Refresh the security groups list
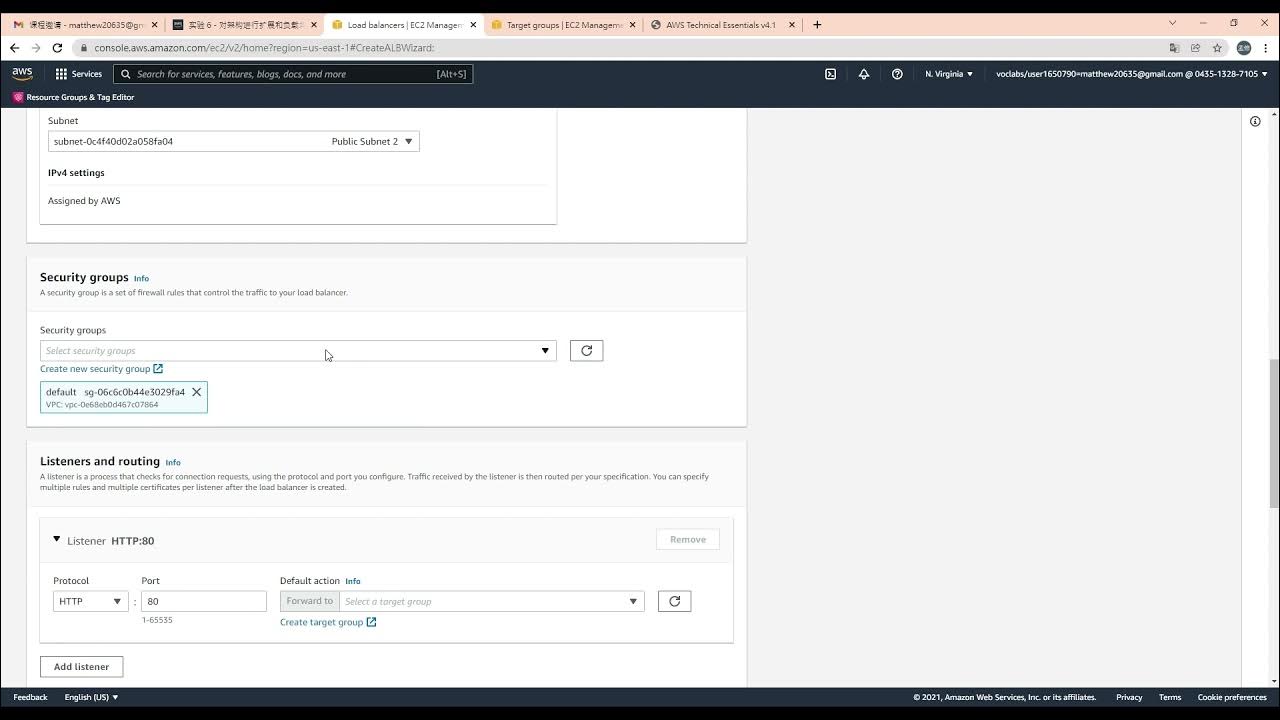1280x720 pixels. pyautogui.click(x=586, y=350)
